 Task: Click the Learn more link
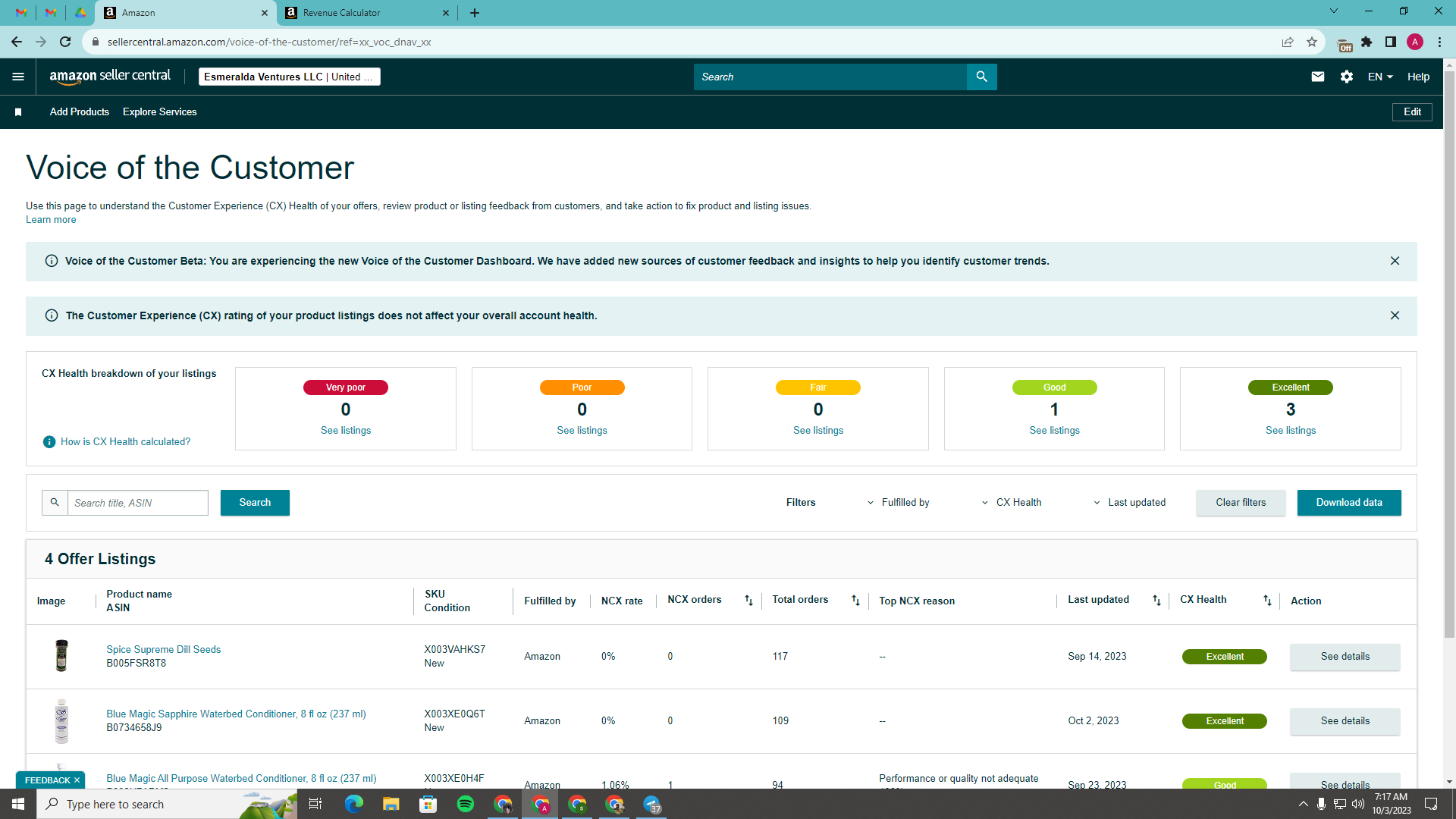(x=51, y=220)
